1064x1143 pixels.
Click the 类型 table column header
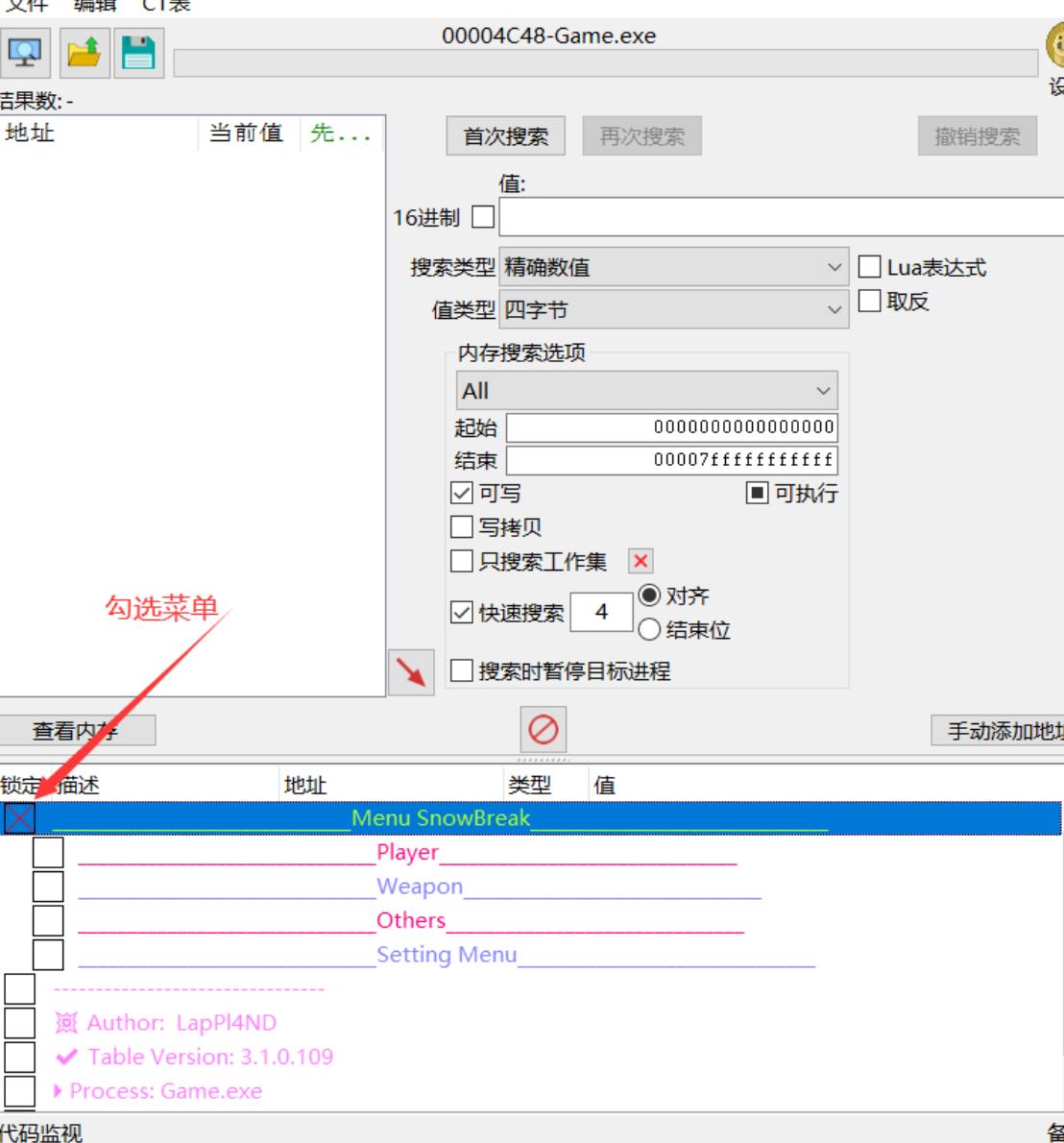click(530, 785)
